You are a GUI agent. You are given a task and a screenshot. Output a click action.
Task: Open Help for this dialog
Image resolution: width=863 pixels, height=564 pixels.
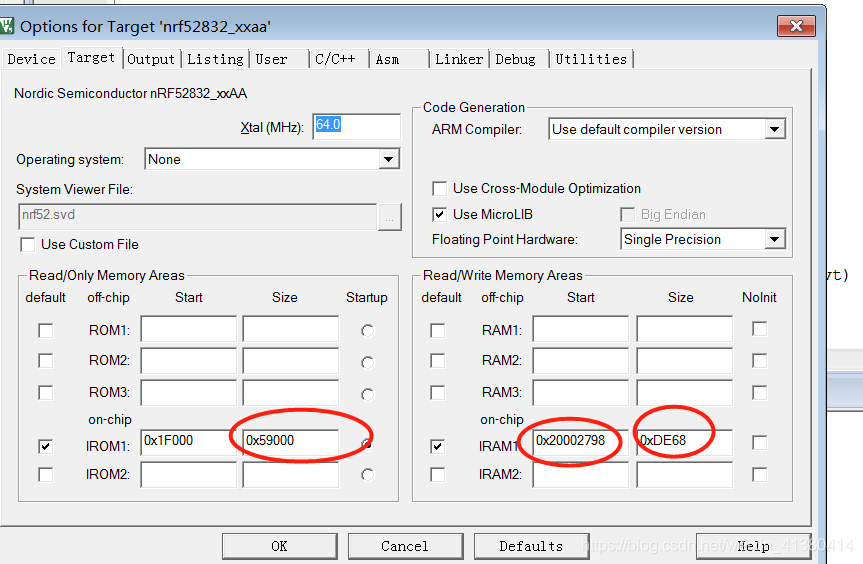(x=753, y=546)
